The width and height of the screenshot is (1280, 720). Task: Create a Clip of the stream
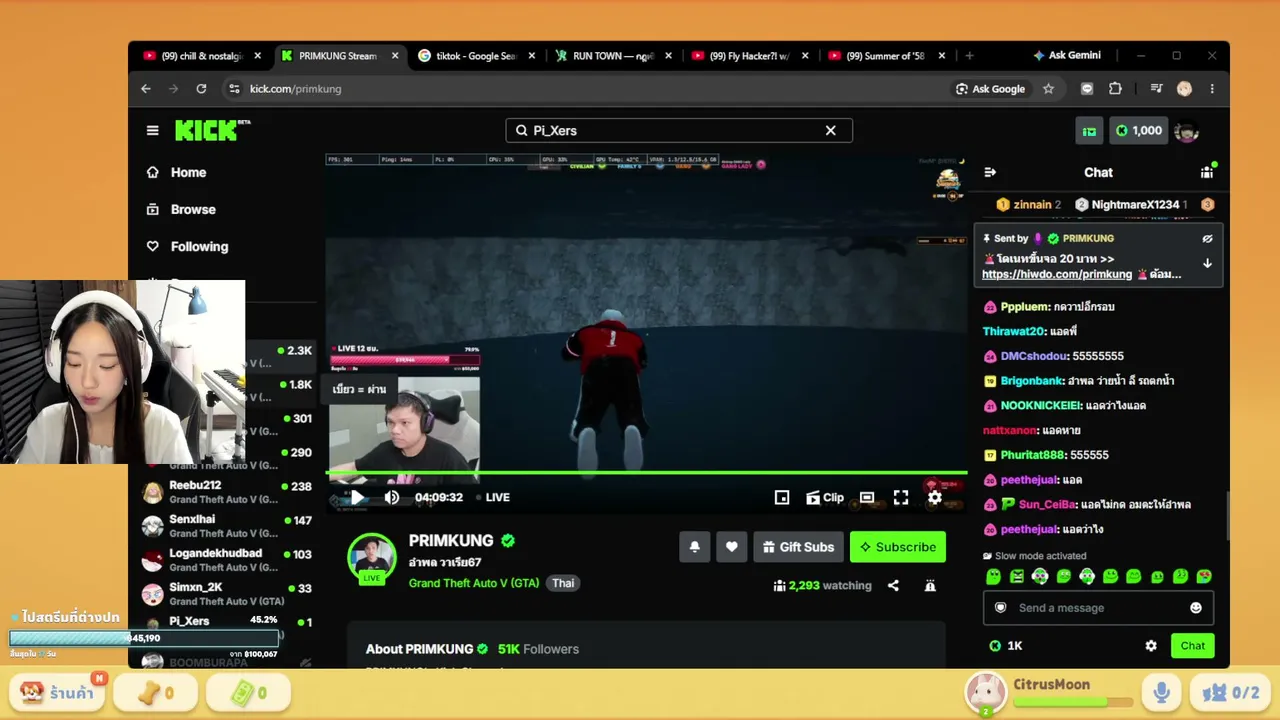click(x=825, y=497)
